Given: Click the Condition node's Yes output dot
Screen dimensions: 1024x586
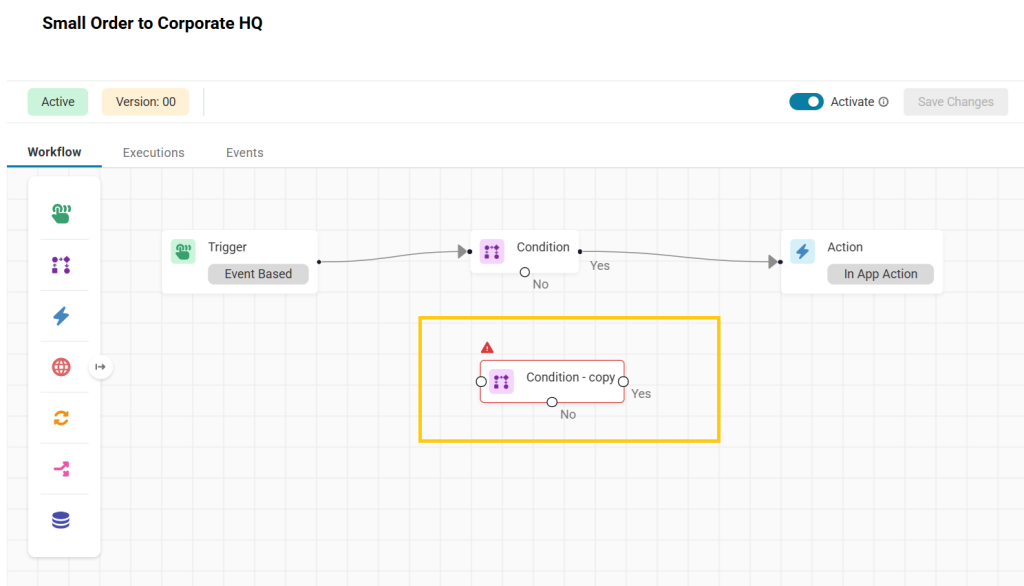Looking at the screenshot, I should click(x=580, y=252).
